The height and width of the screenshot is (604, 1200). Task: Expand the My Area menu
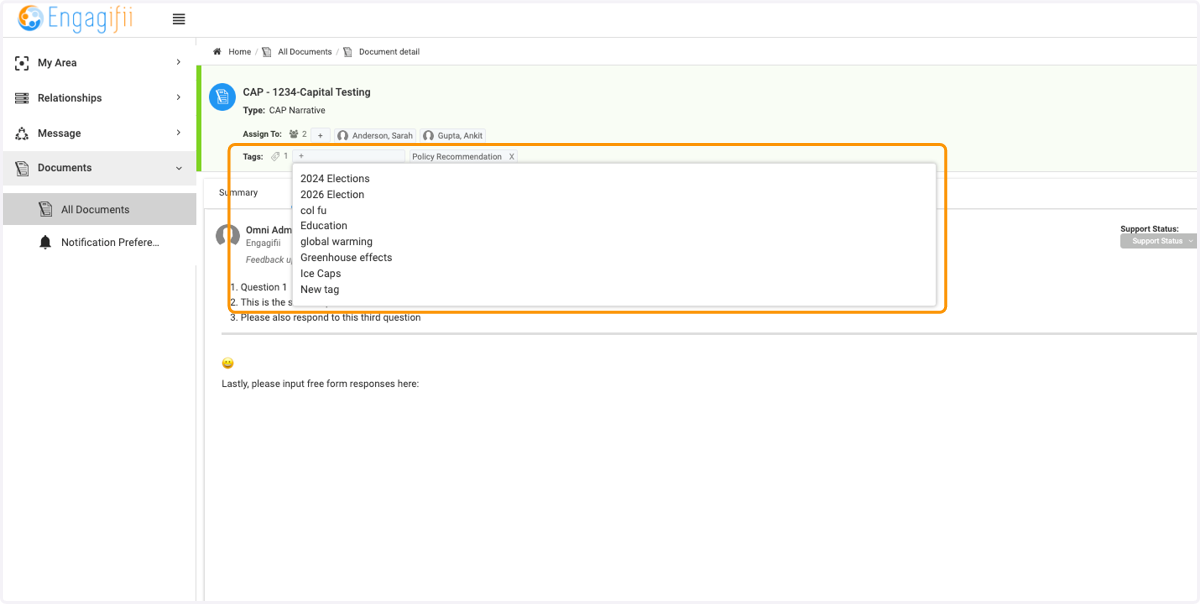click(178, 63)
